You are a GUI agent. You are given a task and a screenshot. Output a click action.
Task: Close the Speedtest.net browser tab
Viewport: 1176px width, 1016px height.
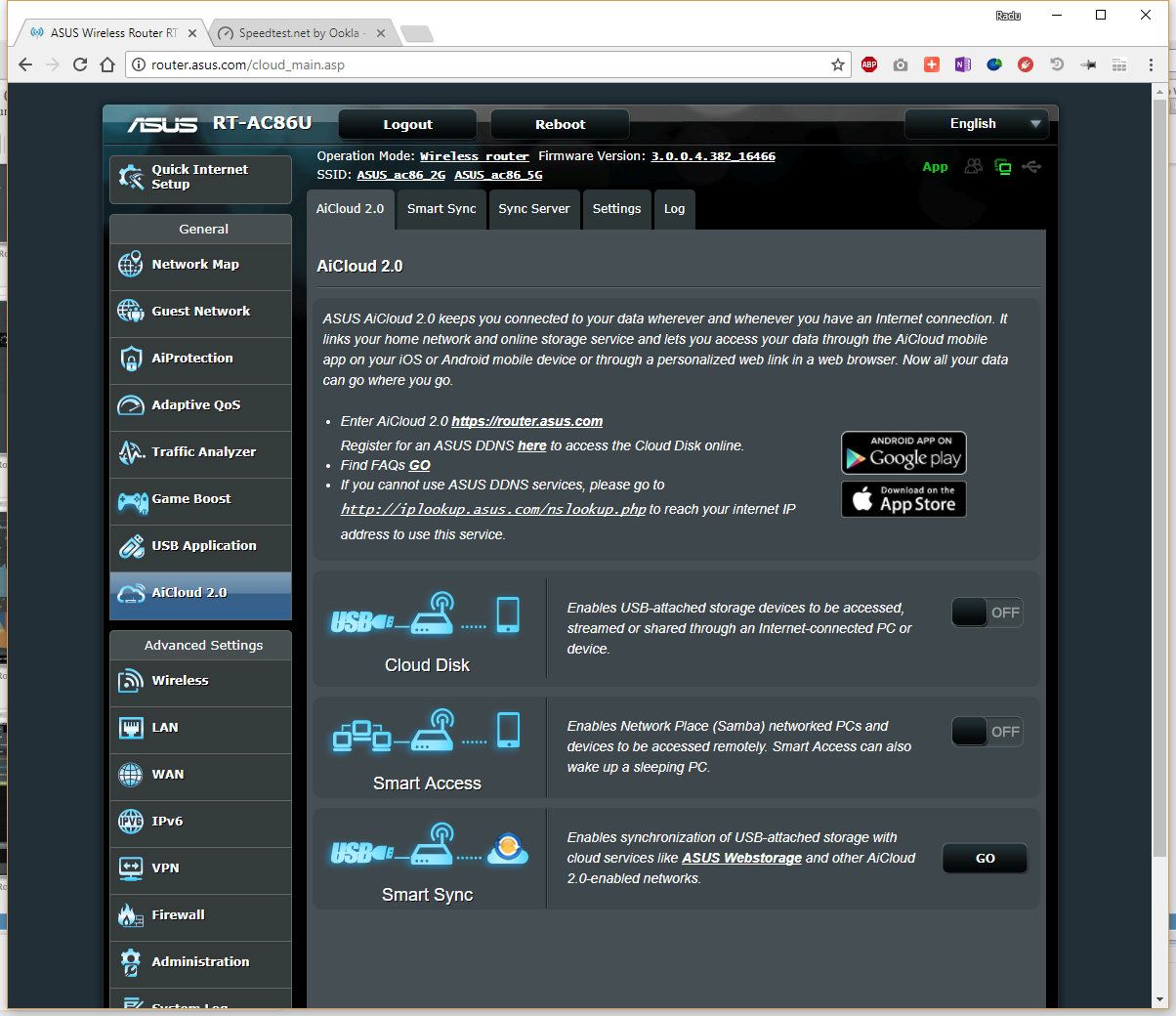pos(380,33)
